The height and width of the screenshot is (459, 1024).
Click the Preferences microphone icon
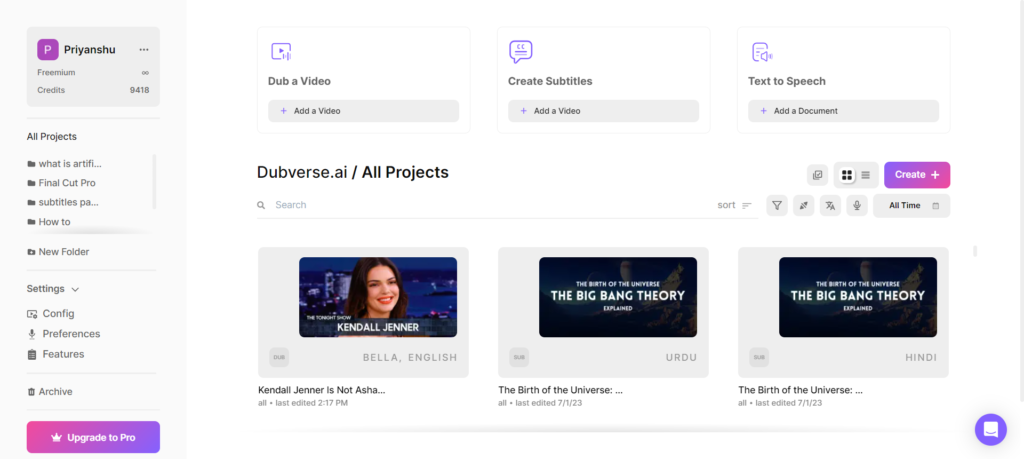pos(31,334)
